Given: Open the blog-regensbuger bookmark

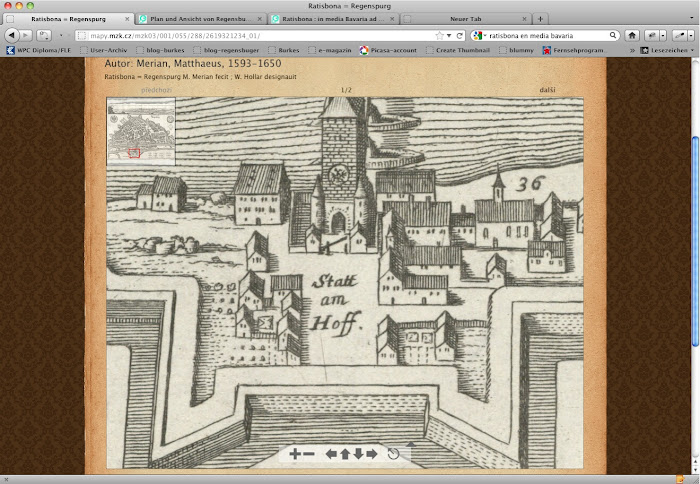Looking at the screenshot, I should pyautogui.click(x=226, y=50).
